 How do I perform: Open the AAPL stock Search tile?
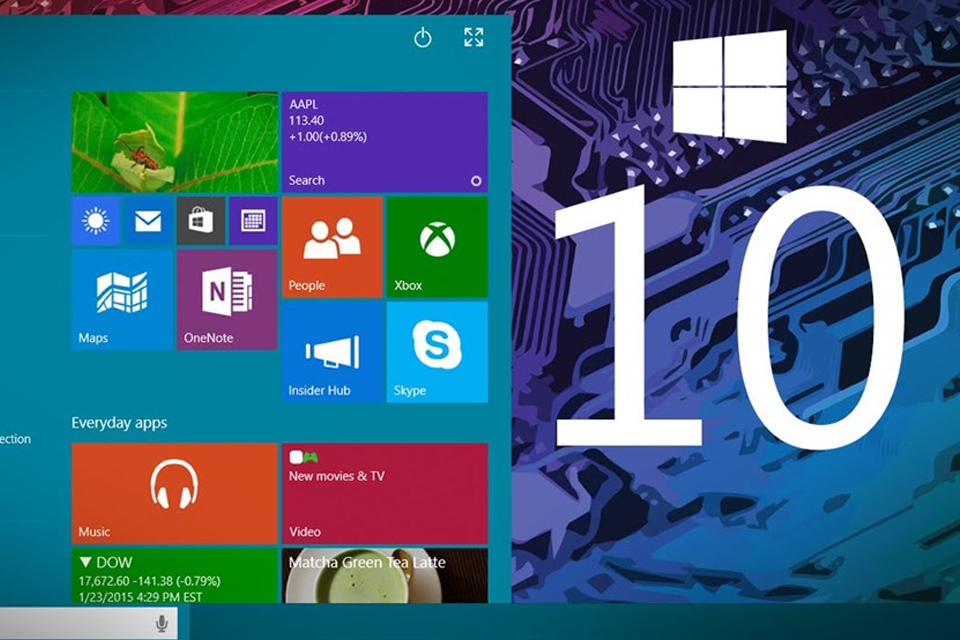pos(385,142)
